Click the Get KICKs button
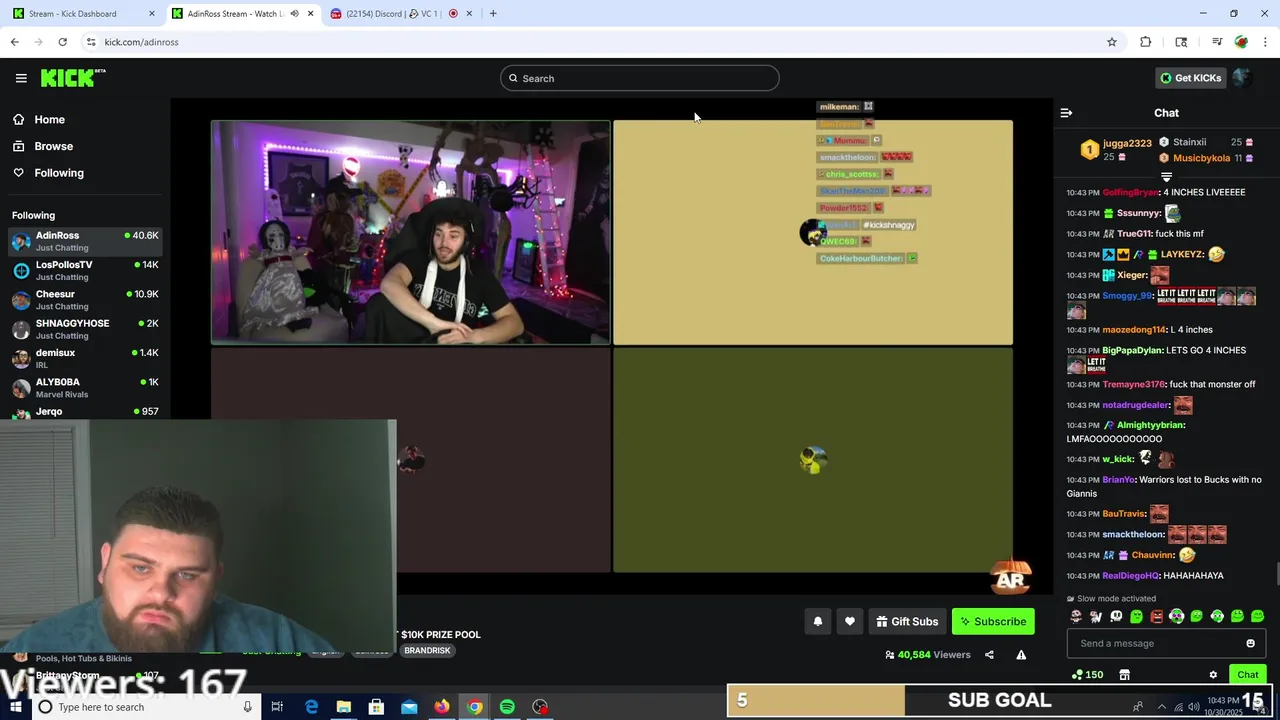 1190,78
